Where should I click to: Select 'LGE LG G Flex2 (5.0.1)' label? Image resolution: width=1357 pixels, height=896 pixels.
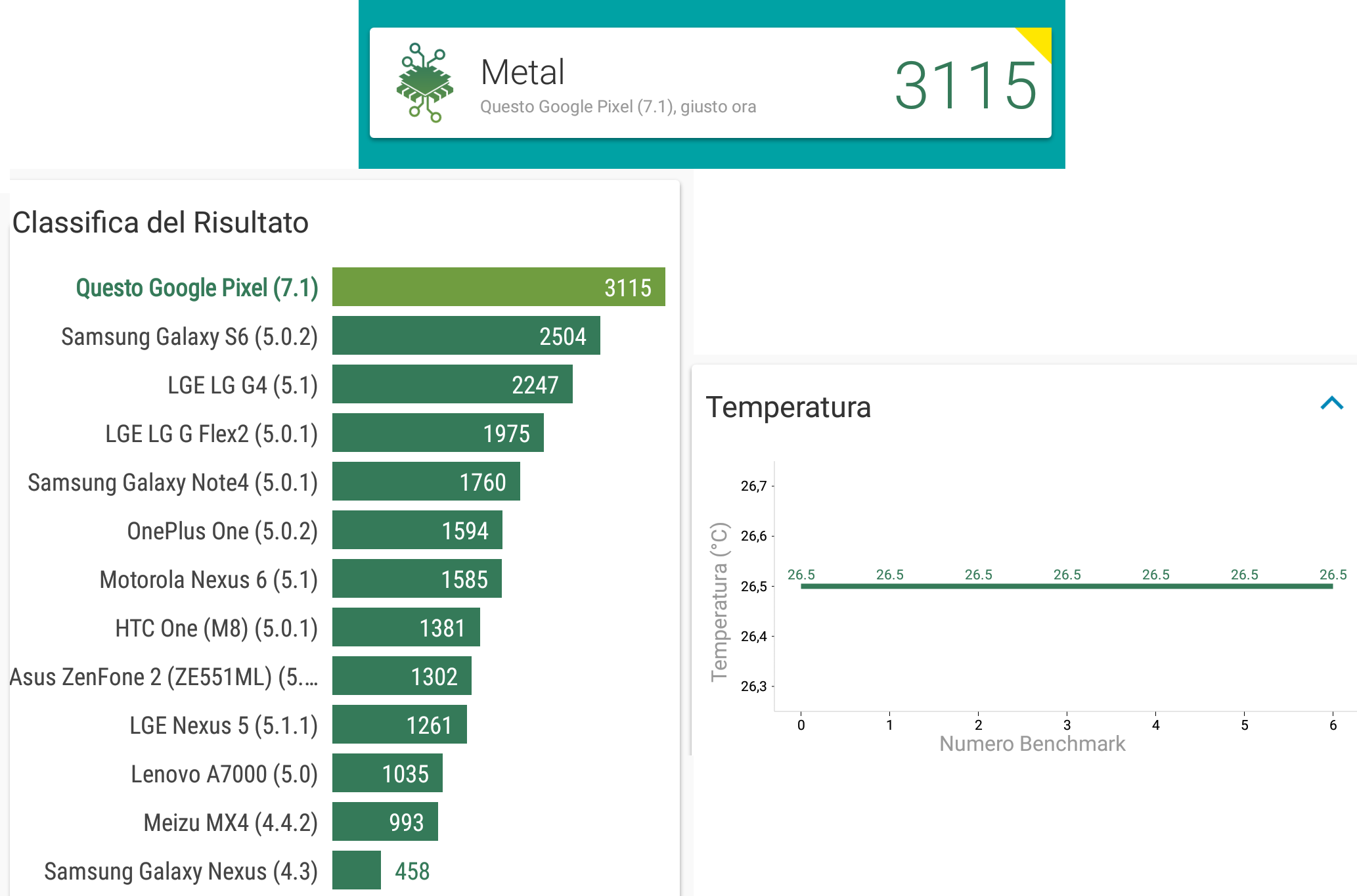(211, 434)
